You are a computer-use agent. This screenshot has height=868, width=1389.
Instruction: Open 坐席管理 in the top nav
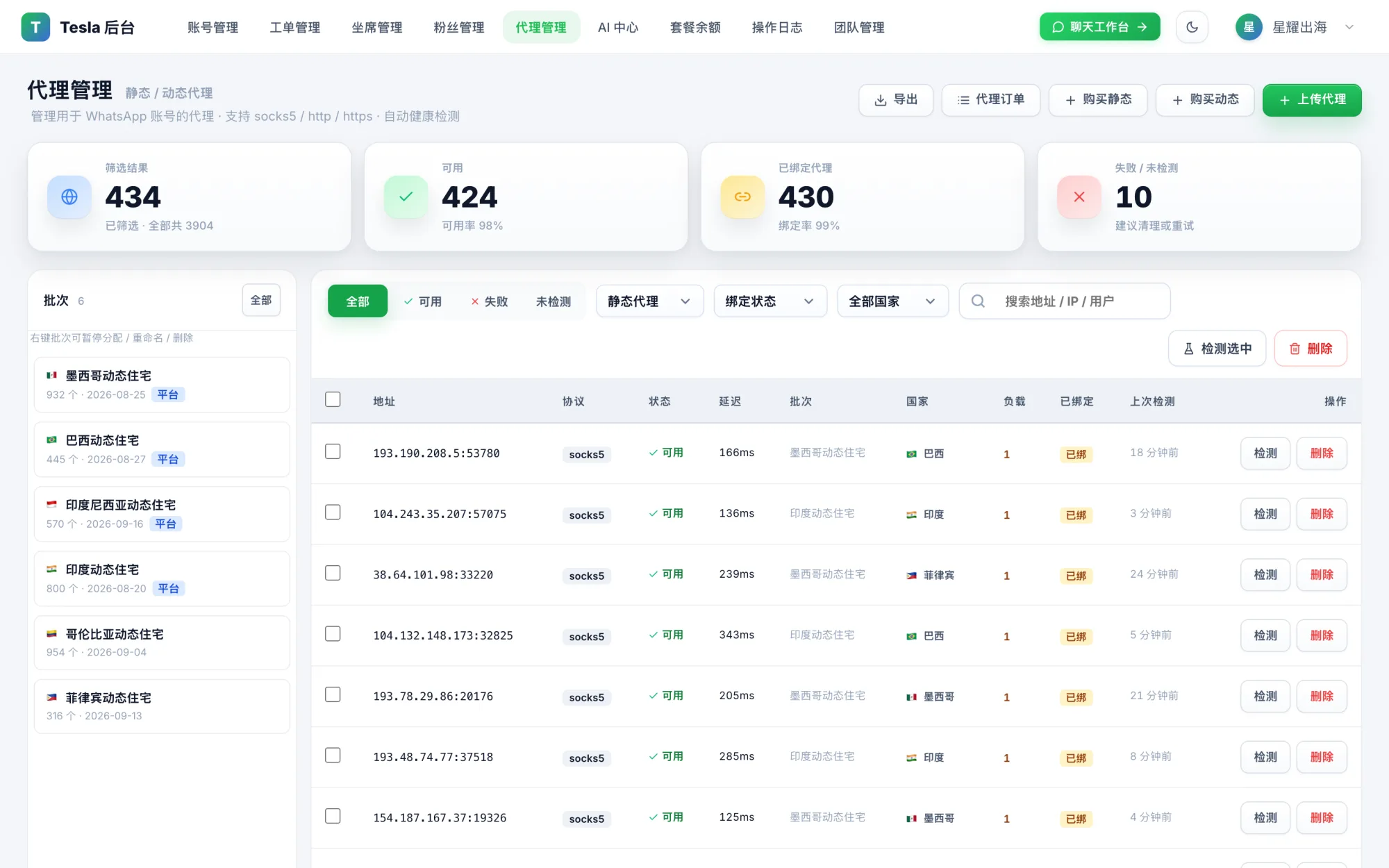376,27
